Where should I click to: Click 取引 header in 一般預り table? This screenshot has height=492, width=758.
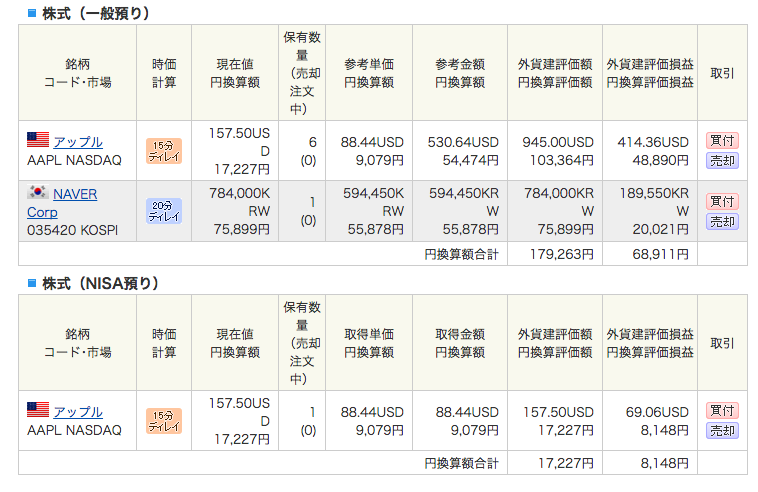click(x=722, y=73)
